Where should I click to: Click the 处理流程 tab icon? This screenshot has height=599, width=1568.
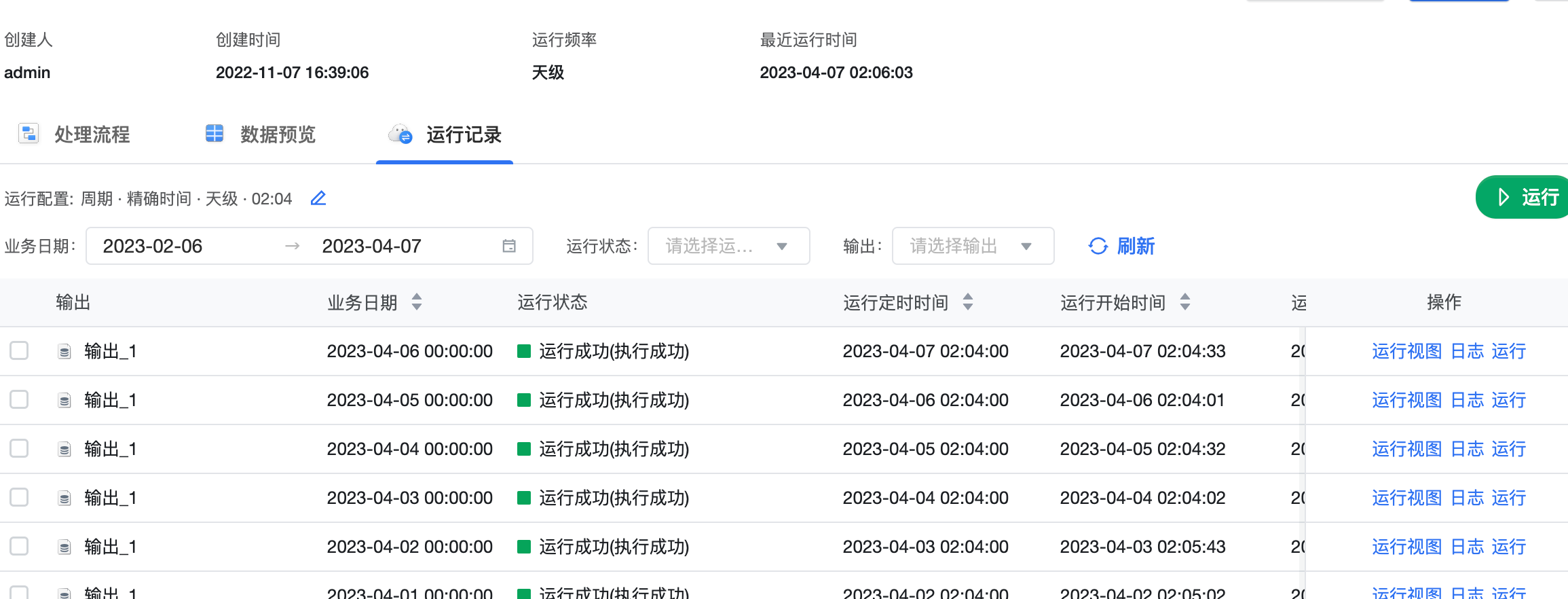coord(29,134)
